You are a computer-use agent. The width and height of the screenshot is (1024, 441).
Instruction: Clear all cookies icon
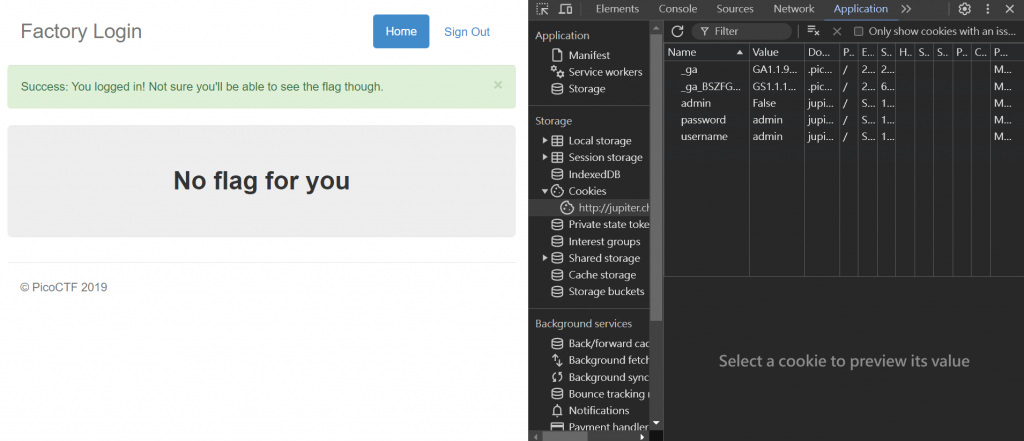click(813, 31)
